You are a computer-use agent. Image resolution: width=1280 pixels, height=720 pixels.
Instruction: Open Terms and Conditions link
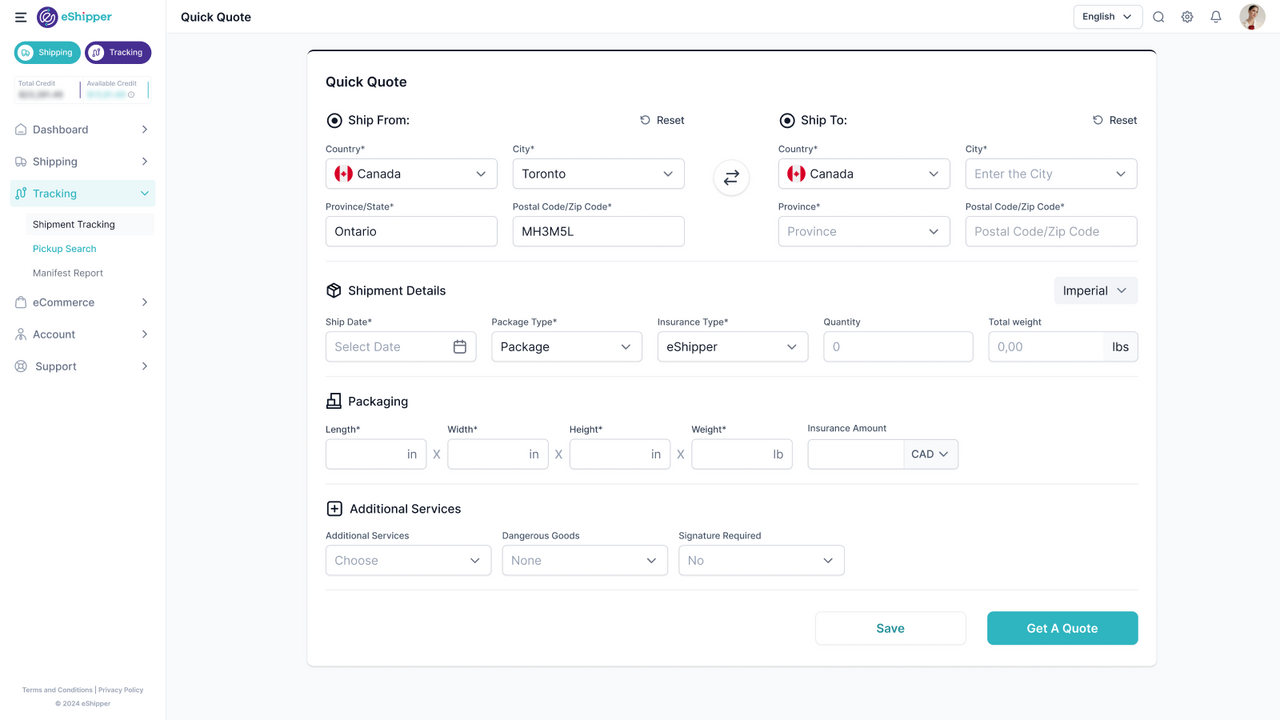(57, 690)
